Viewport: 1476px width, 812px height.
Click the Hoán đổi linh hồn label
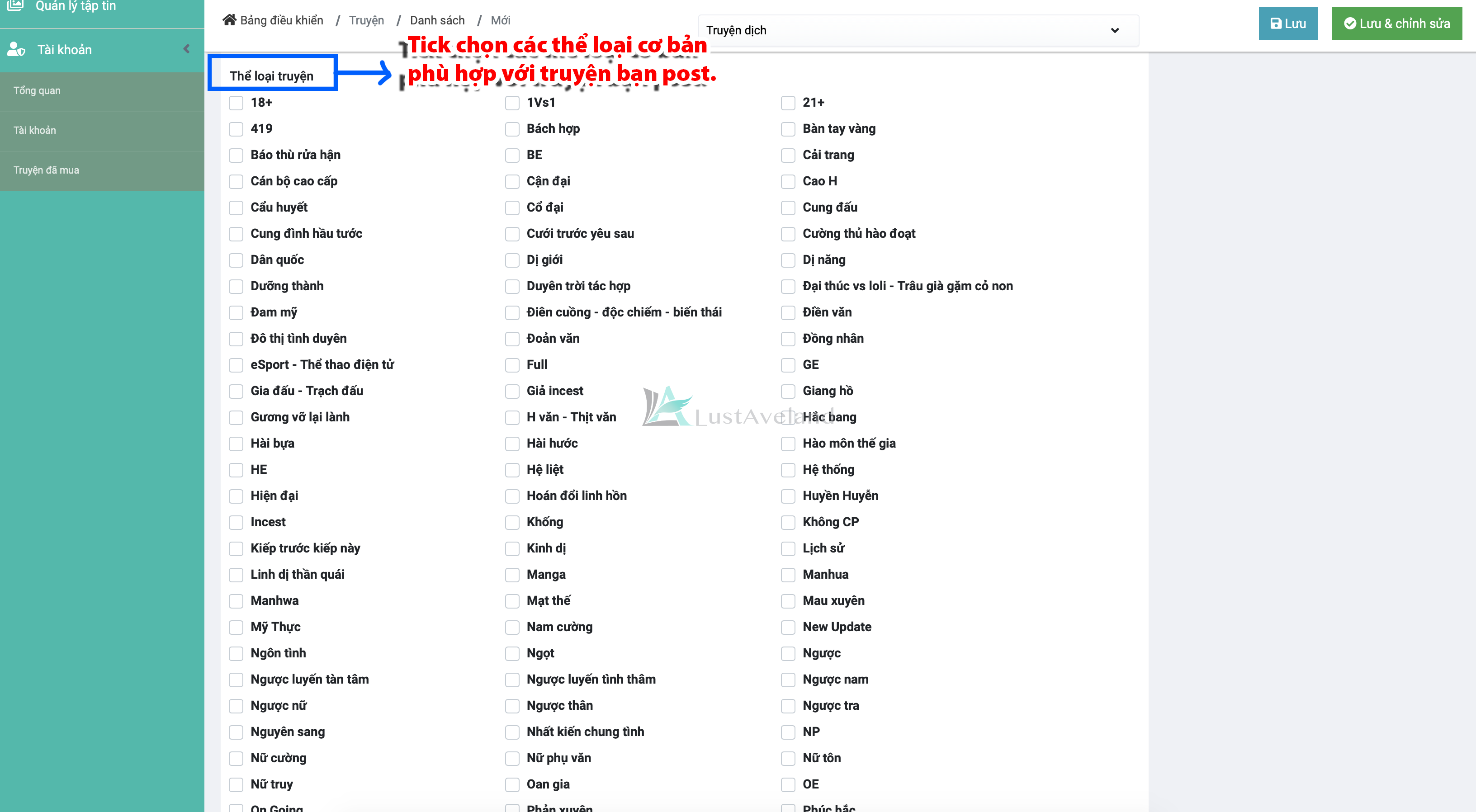point(577,496)
